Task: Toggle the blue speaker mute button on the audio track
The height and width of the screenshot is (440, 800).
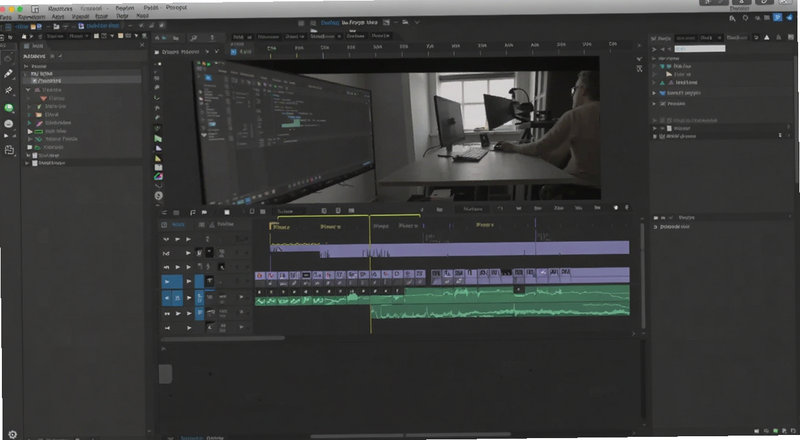Action: click(x=167, y=298)
